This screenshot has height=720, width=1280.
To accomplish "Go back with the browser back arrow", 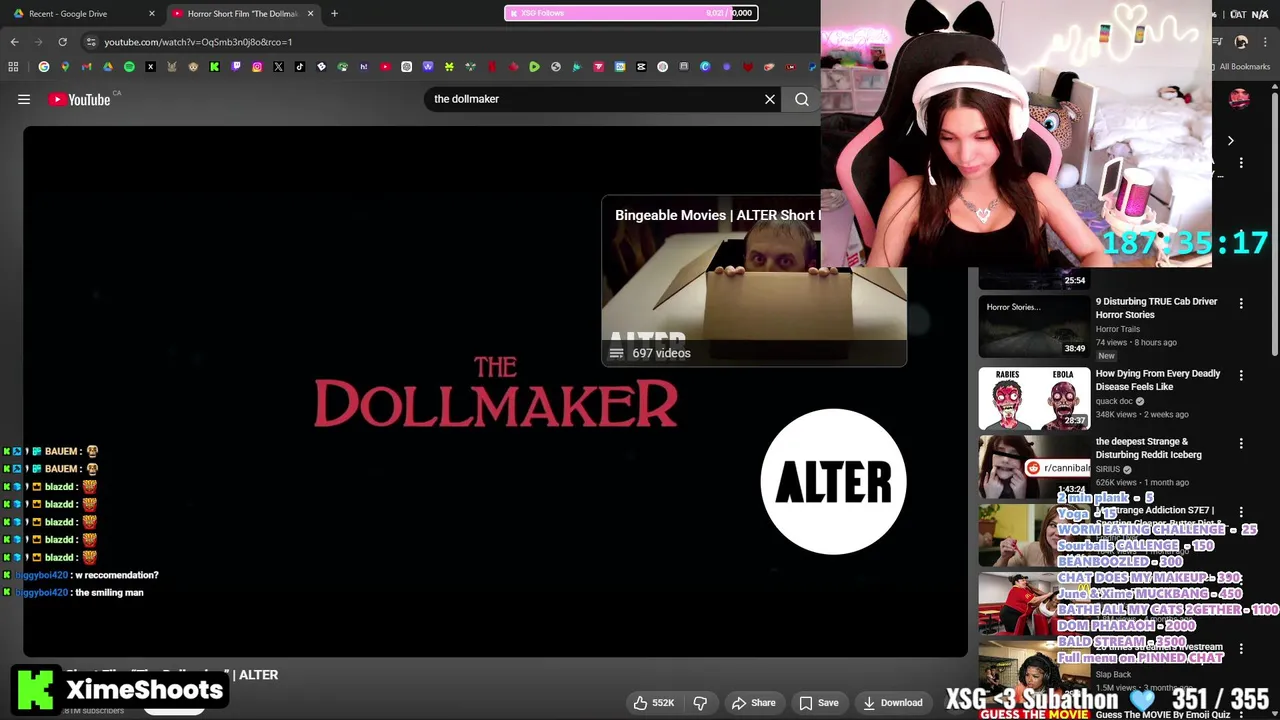I will click(x=14, y=42).
